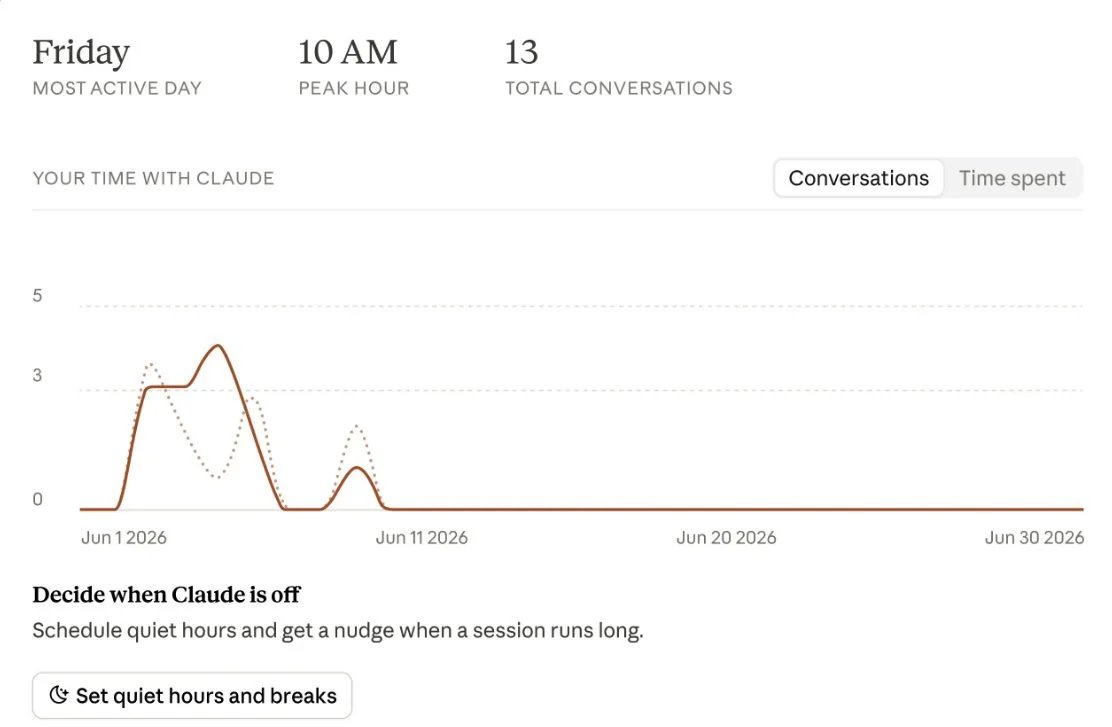Click the Y-axis label 5

click(38, 296)
